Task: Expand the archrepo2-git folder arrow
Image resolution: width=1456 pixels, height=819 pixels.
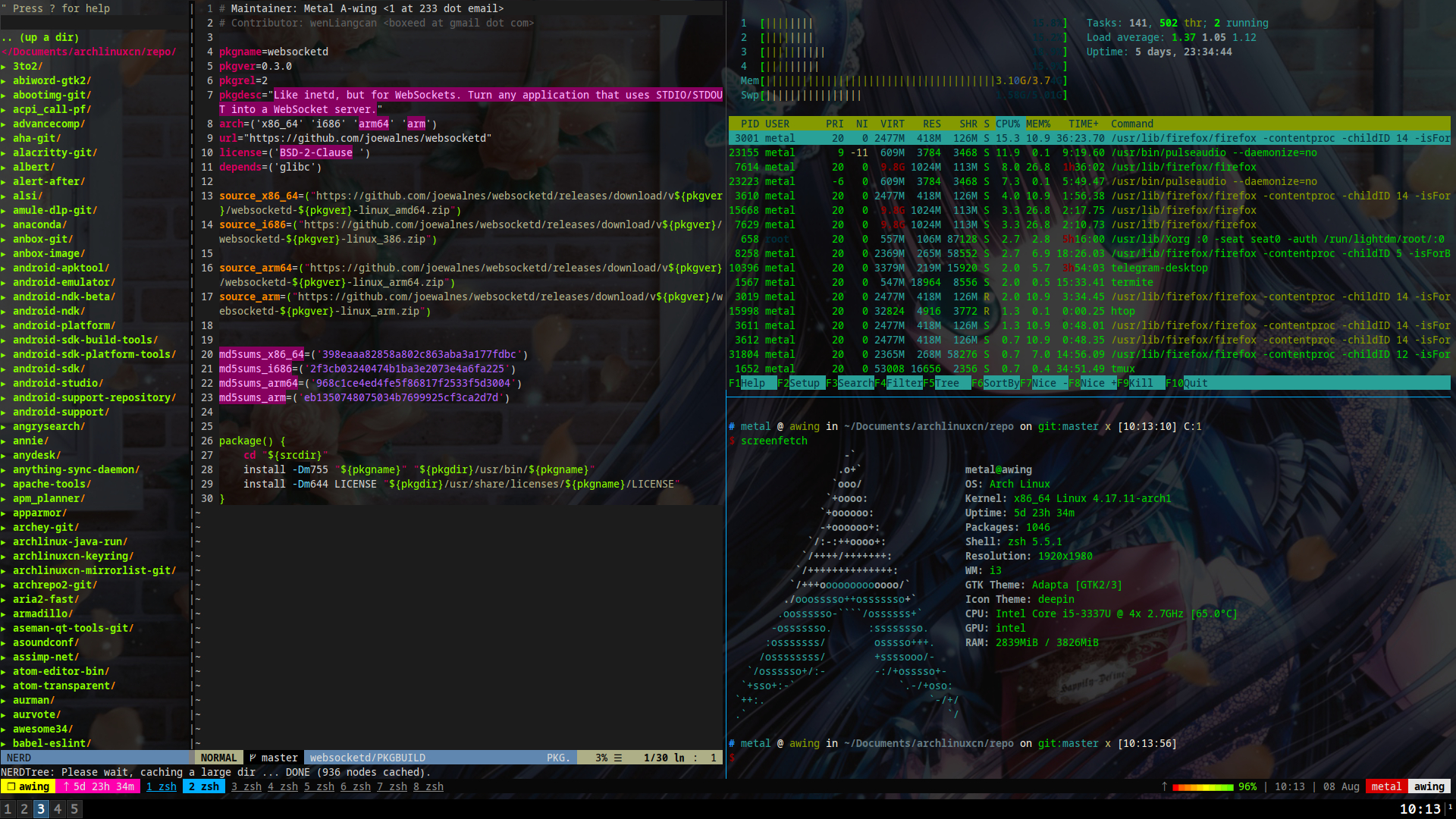Action: pos(4,585)
